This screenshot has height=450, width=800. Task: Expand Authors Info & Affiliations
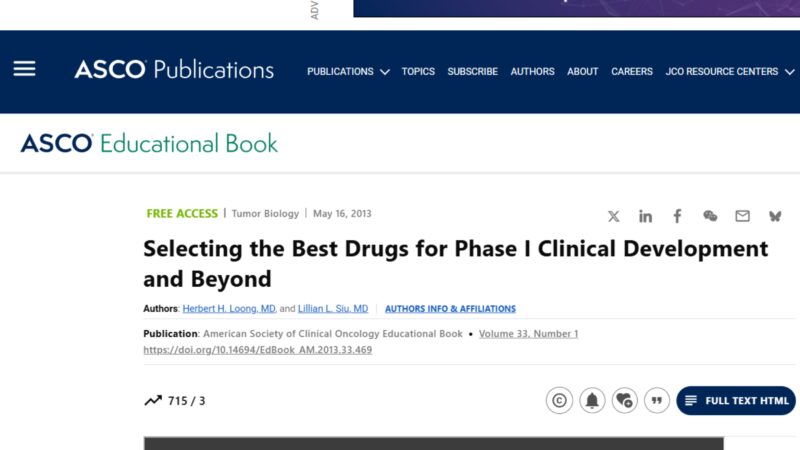450,309
